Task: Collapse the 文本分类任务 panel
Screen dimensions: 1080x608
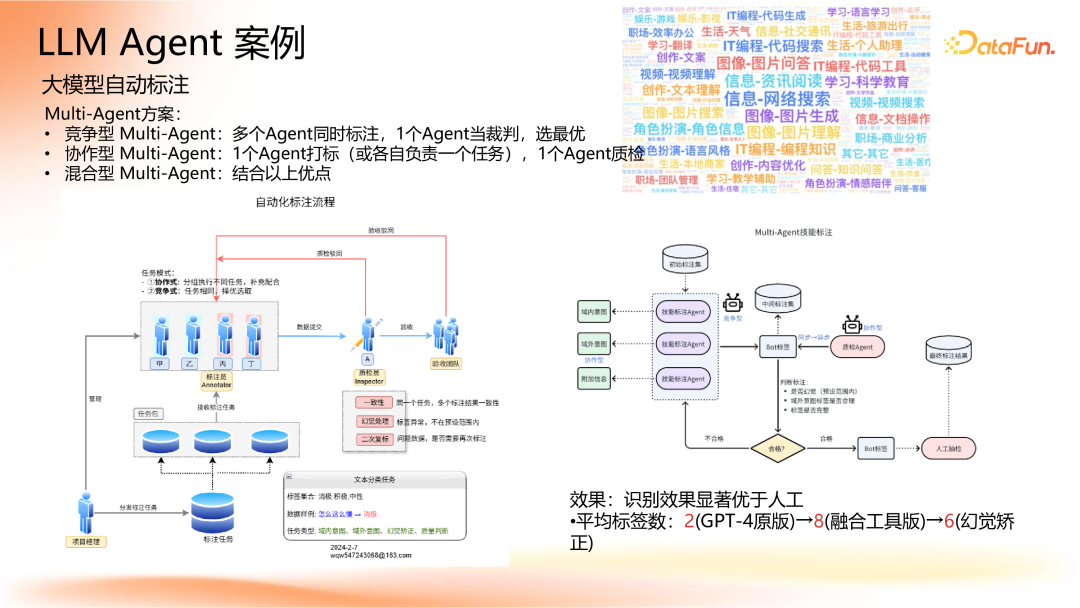Action: (x=291, y=477)
